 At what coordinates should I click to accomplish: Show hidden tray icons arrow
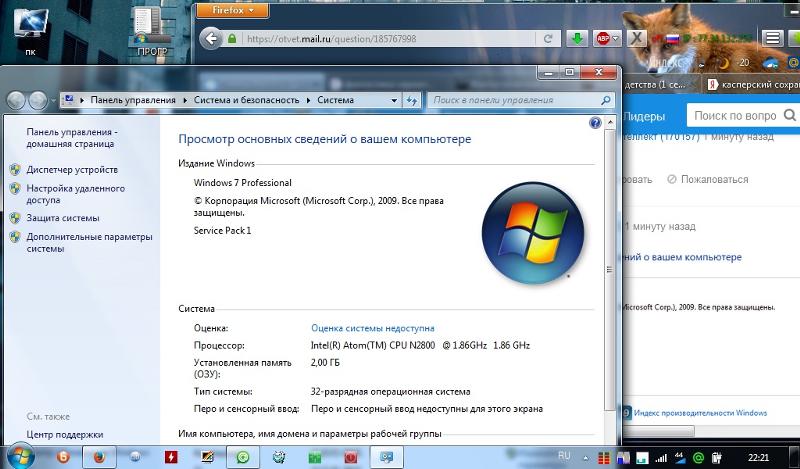coord(586,458)
